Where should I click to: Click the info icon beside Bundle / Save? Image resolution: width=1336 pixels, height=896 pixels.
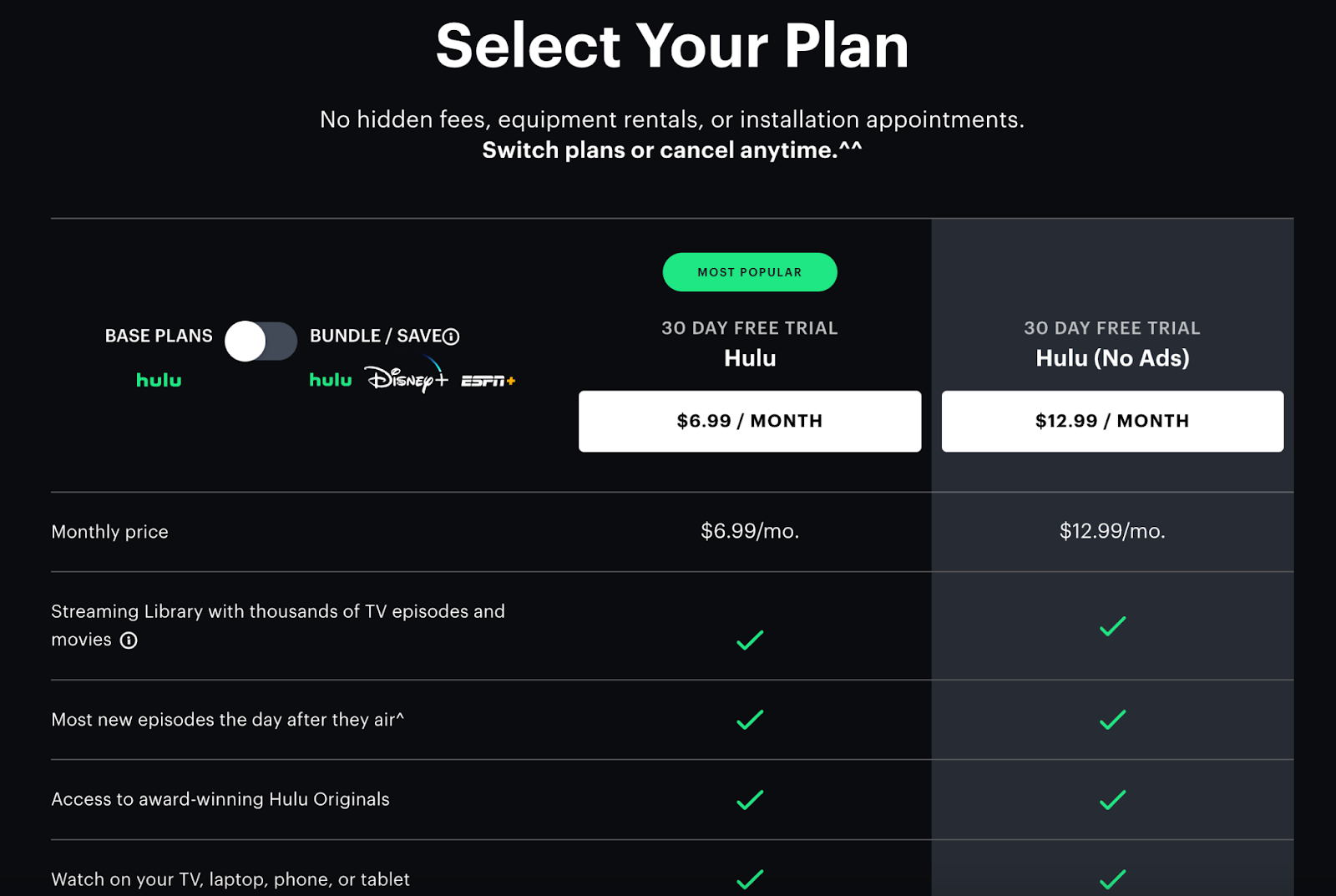tap(451, 337)
